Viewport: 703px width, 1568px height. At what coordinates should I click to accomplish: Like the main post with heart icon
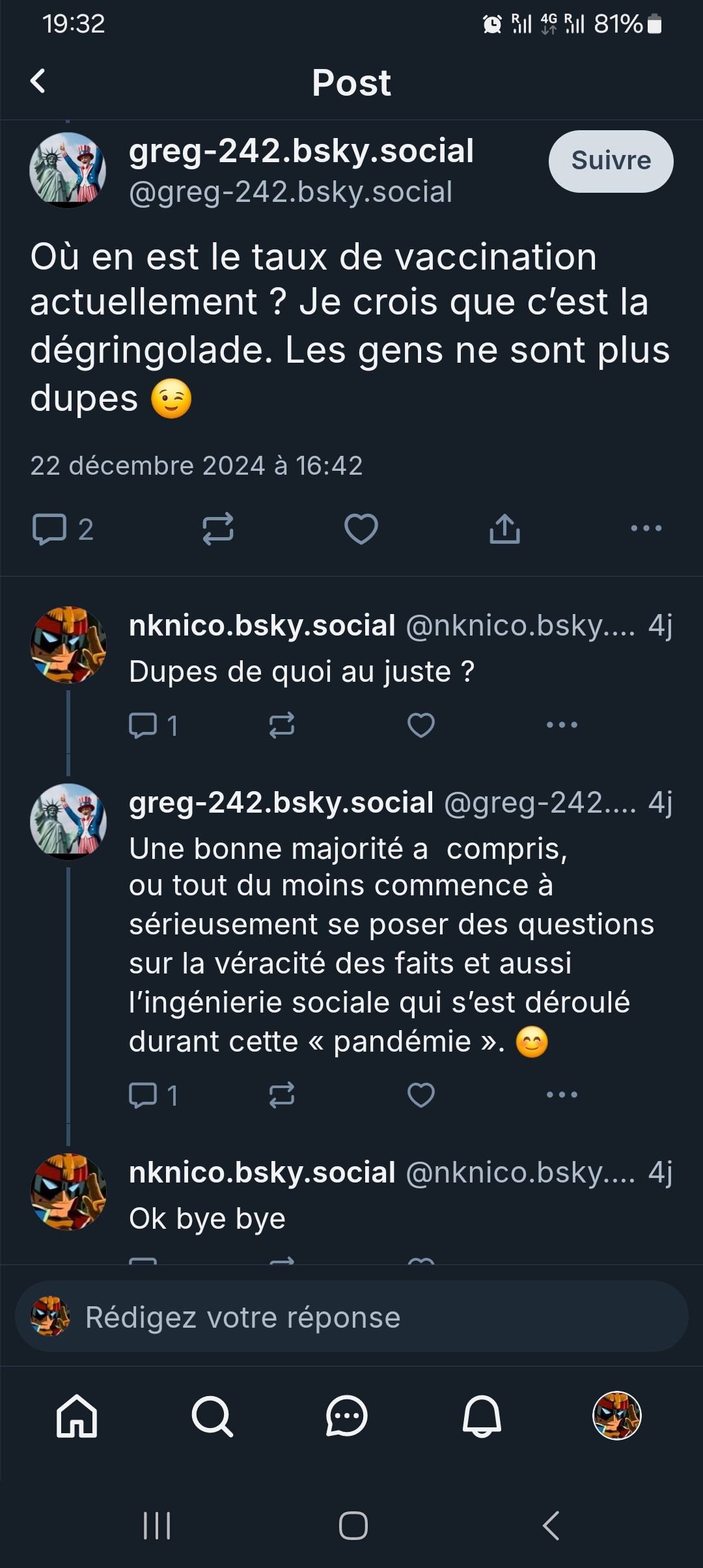pyautogui.click(x=361, y=529)
